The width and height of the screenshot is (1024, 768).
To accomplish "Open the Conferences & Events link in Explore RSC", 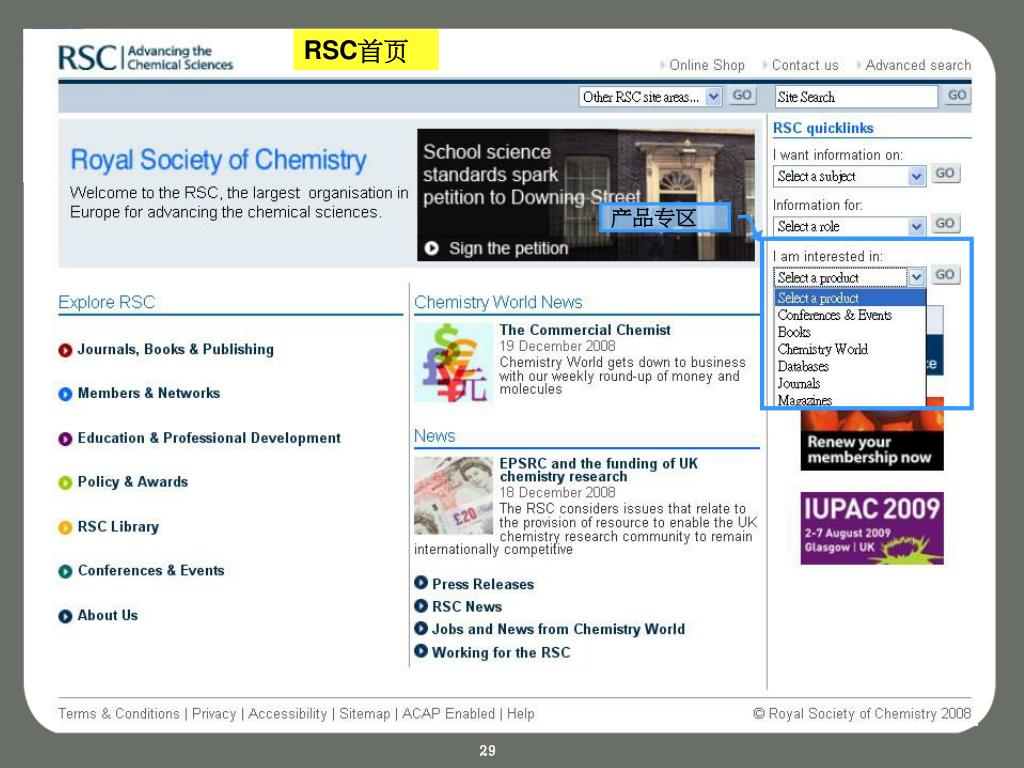I will coord(151,571).
